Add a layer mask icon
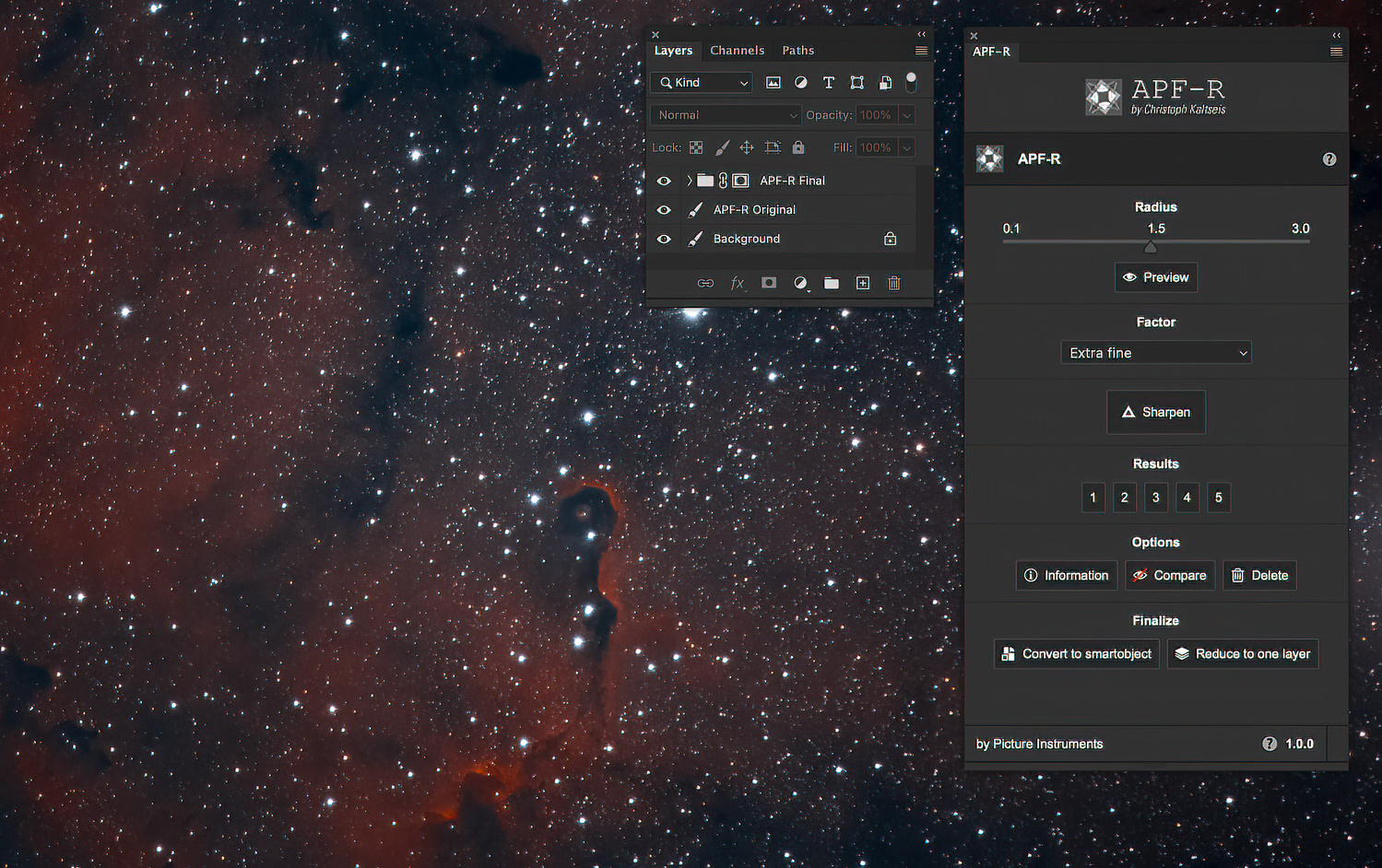 [768, 283]
